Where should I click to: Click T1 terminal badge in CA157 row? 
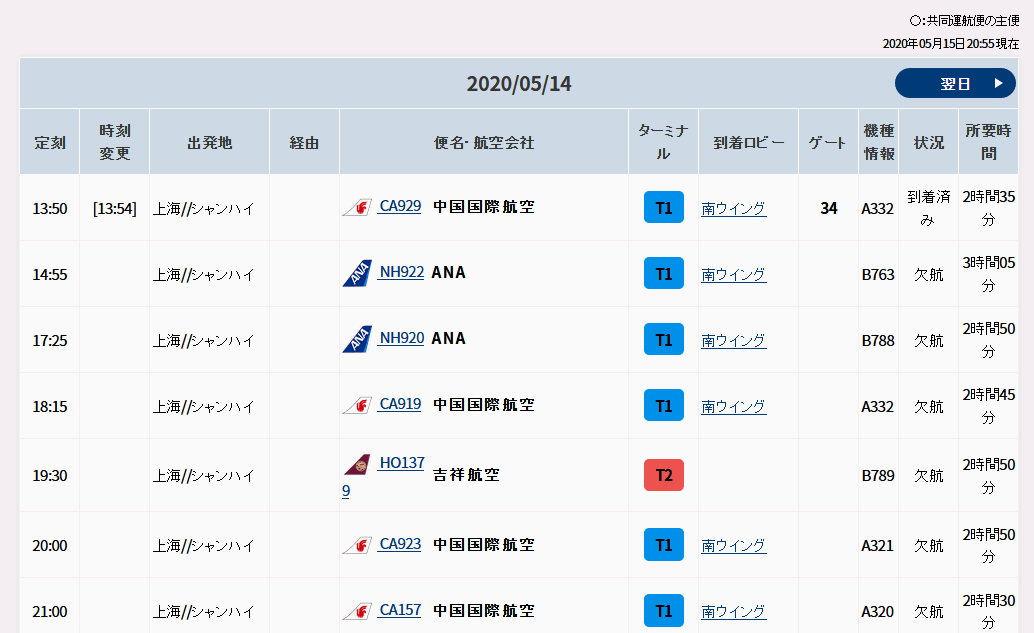tap(664, 611)
